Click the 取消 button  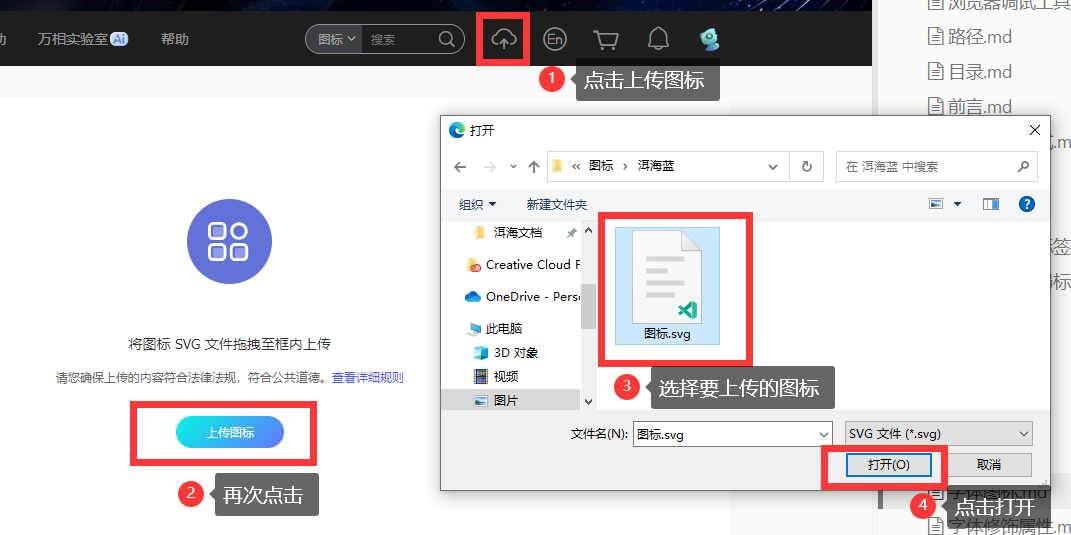(x=989, y=465)
